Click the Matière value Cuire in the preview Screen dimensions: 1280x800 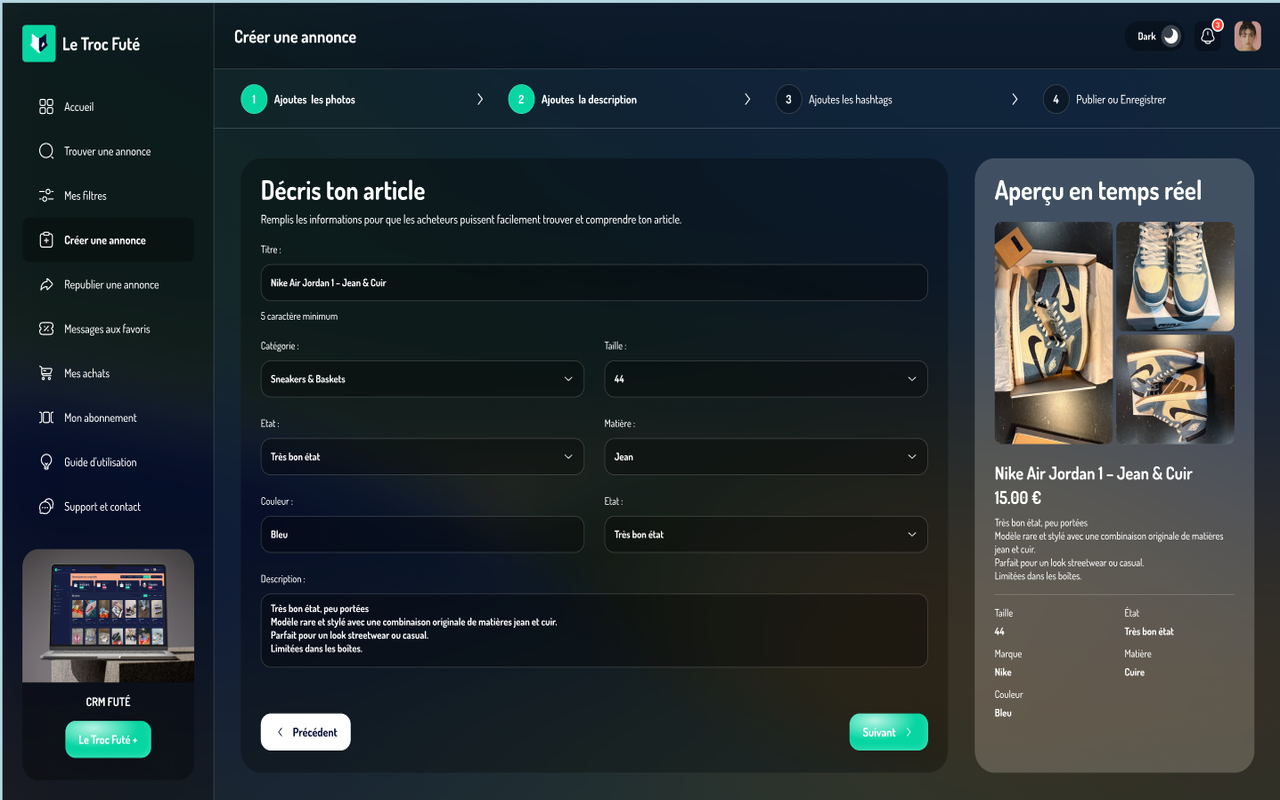pos(1135,672)
